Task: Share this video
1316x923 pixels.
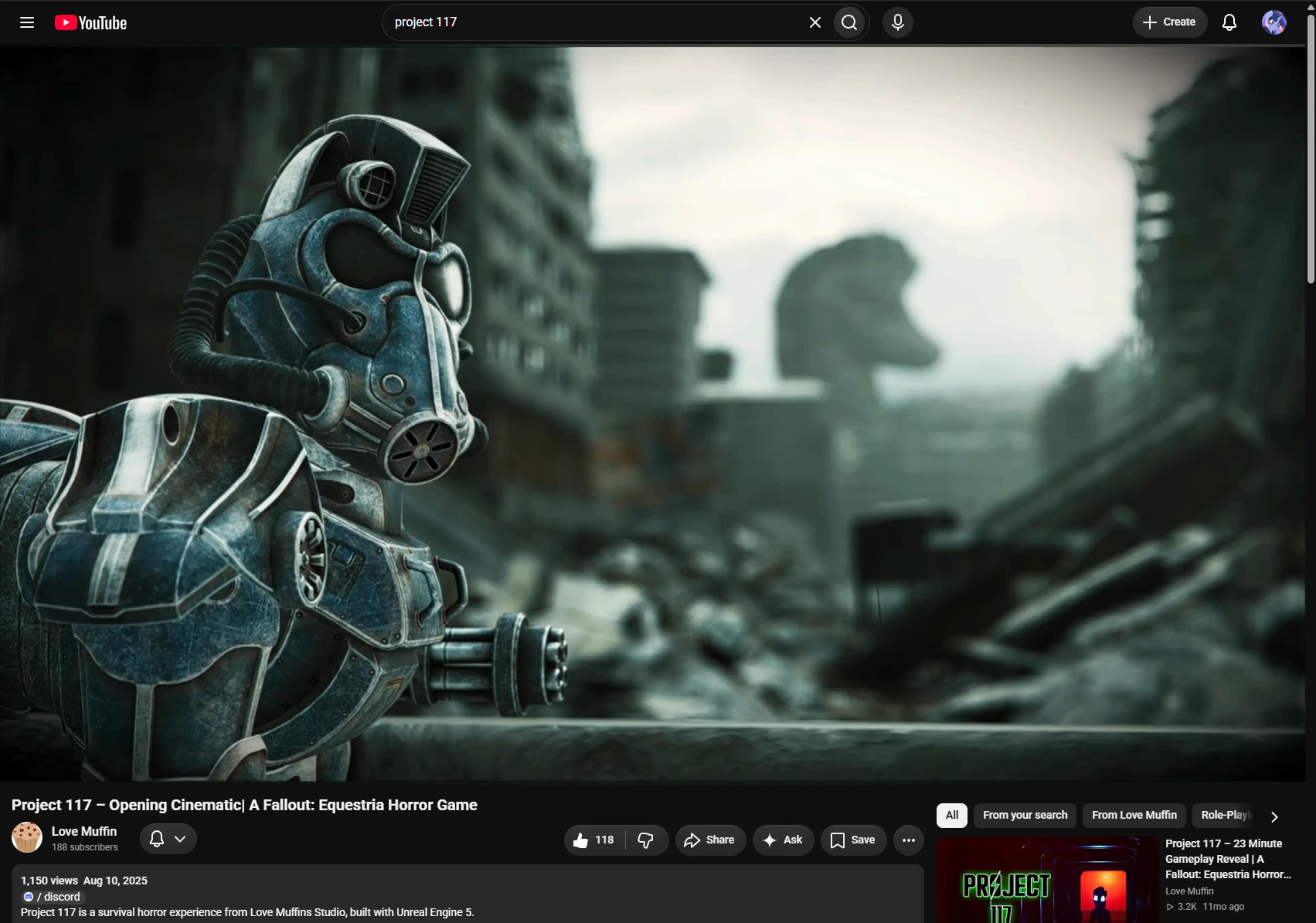Action: [710, 840]
